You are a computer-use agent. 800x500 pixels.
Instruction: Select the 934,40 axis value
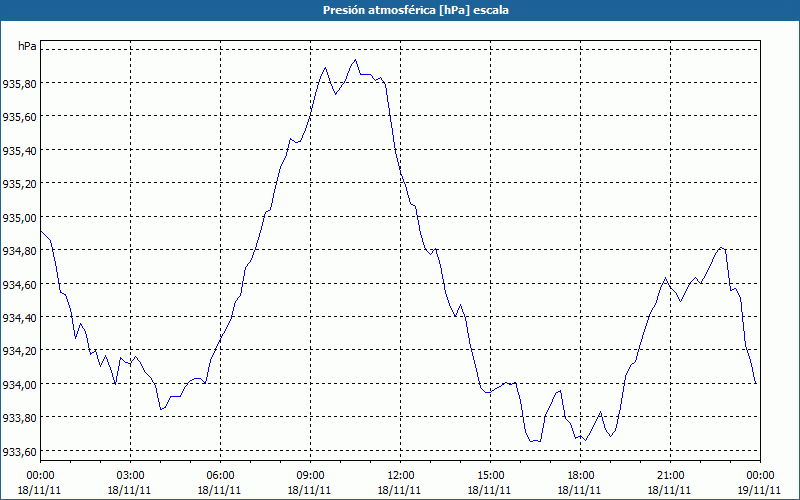click(x=19, y=317)
